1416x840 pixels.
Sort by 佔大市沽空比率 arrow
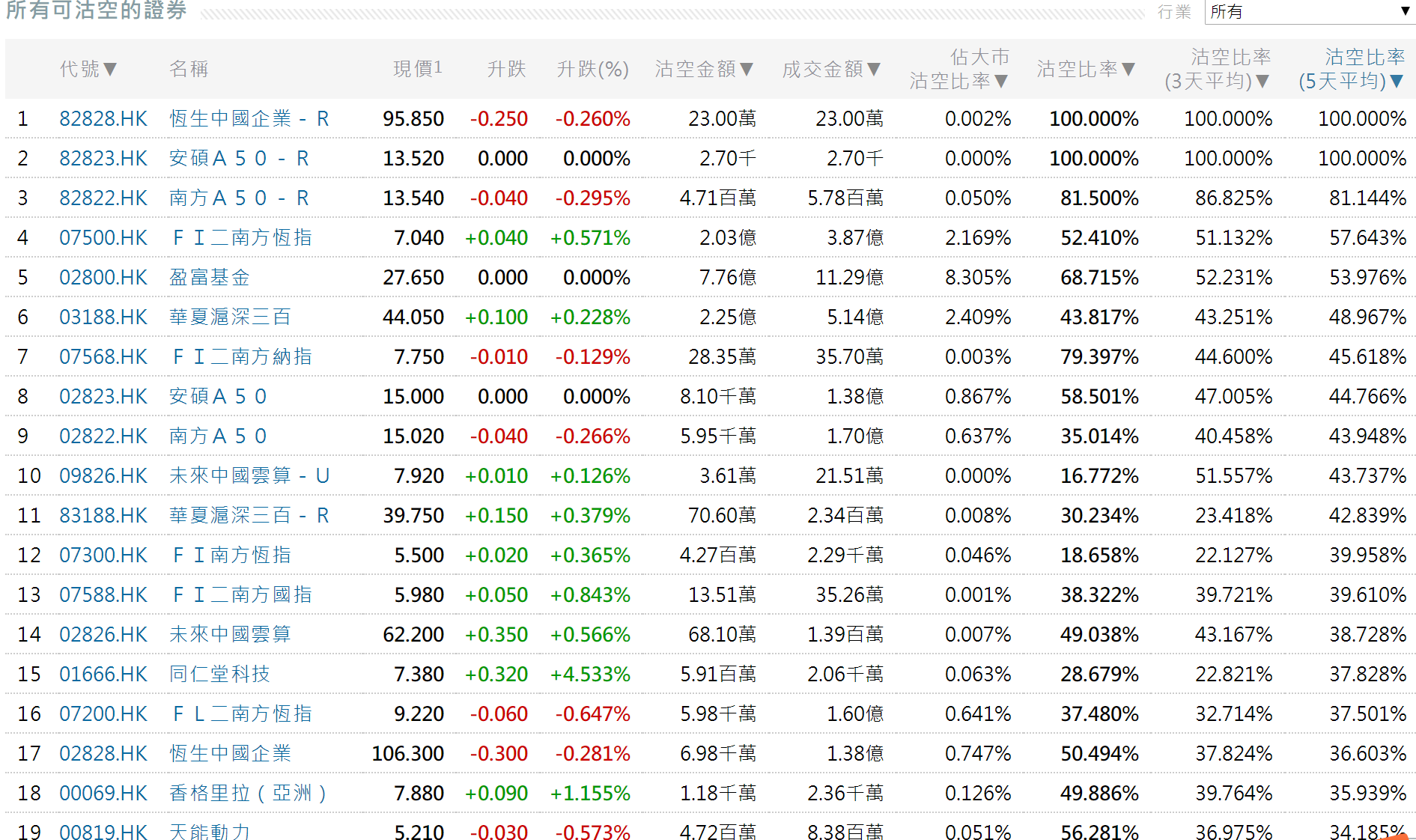[1000, 82]
